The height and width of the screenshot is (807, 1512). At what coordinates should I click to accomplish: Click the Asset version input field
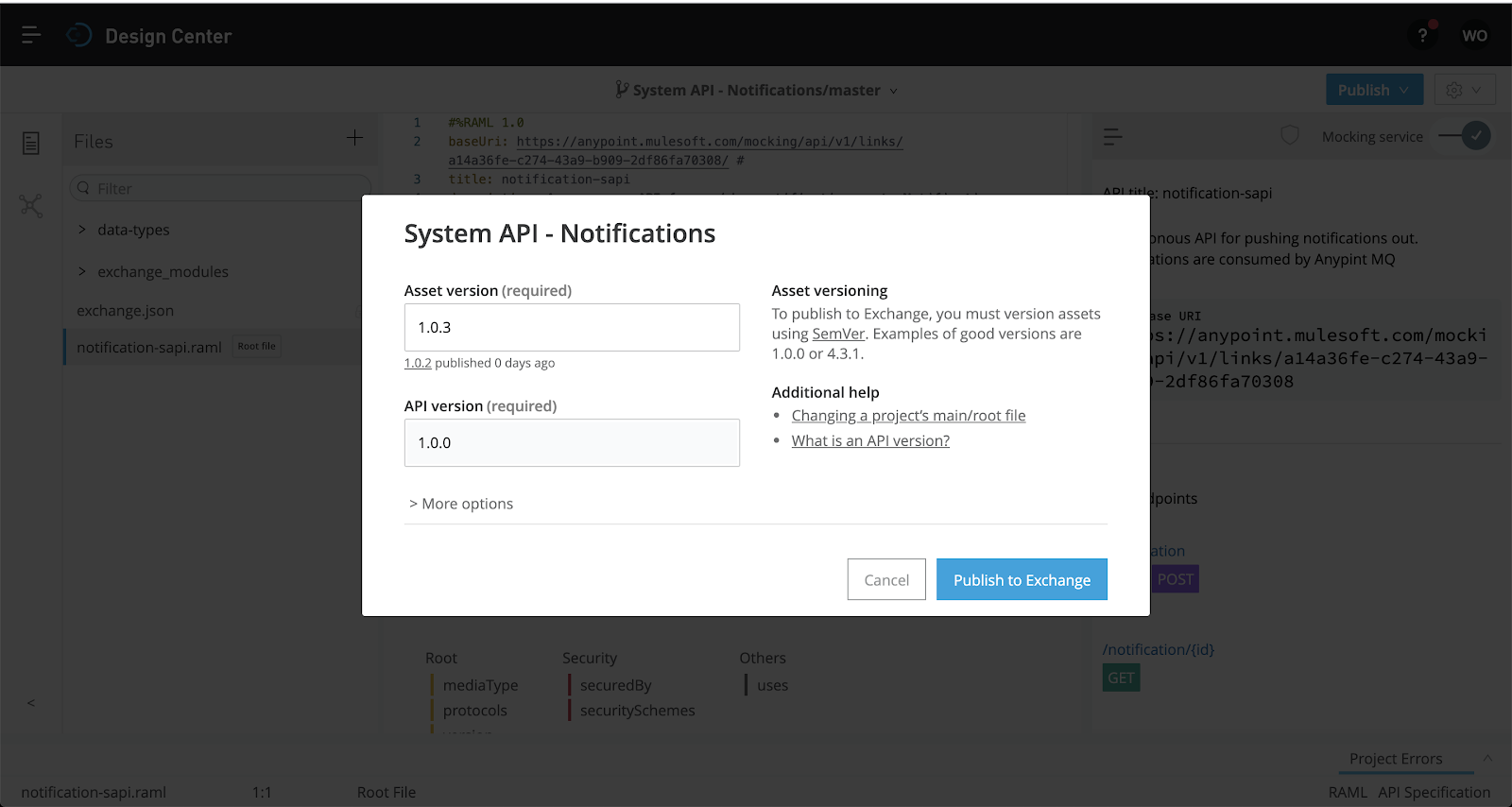571,328
